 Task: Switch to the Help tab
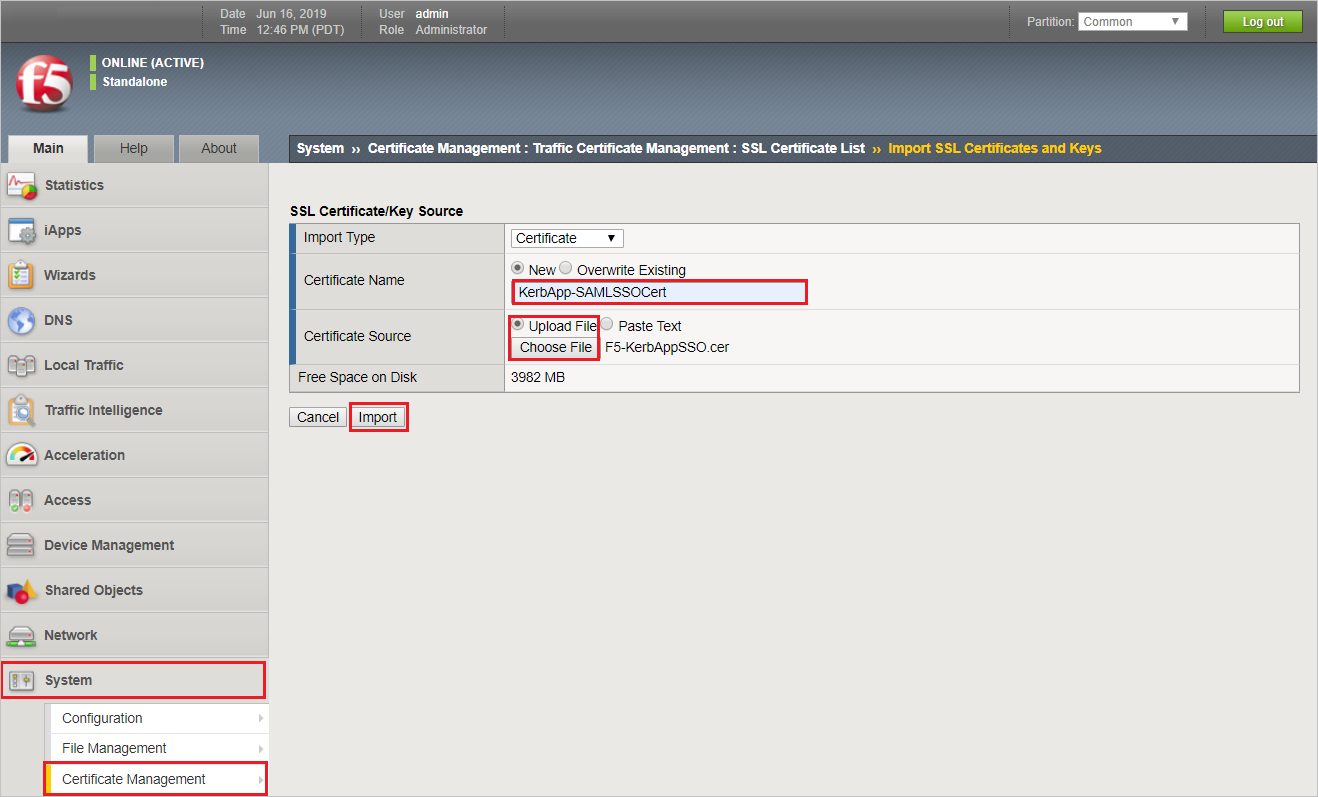click(134, 148)
